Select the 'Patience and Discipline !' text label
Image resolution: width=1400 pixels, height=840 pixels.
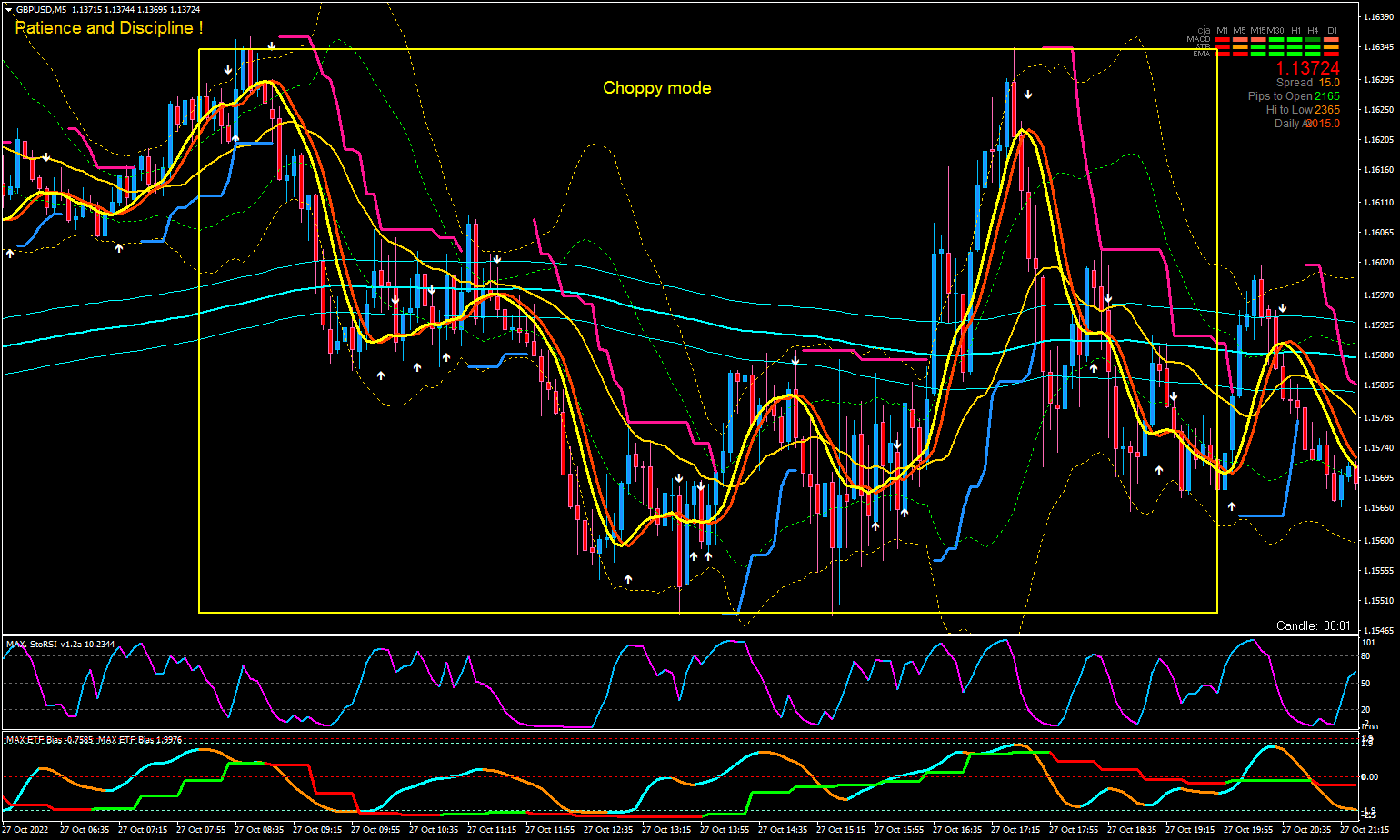click(x=108, y=28)
